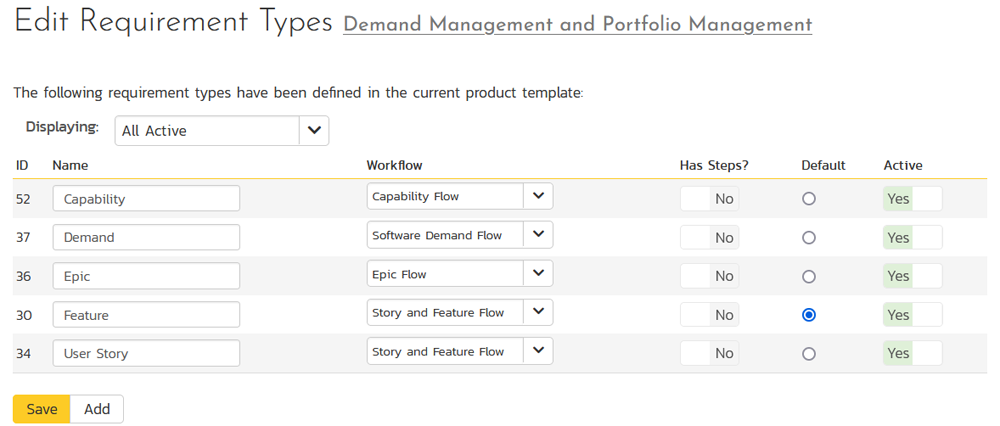The width and height of the screenshot is (1000, 426).
Task: Open the workflow dropdown for Feature row
Action: coord(538,313)
